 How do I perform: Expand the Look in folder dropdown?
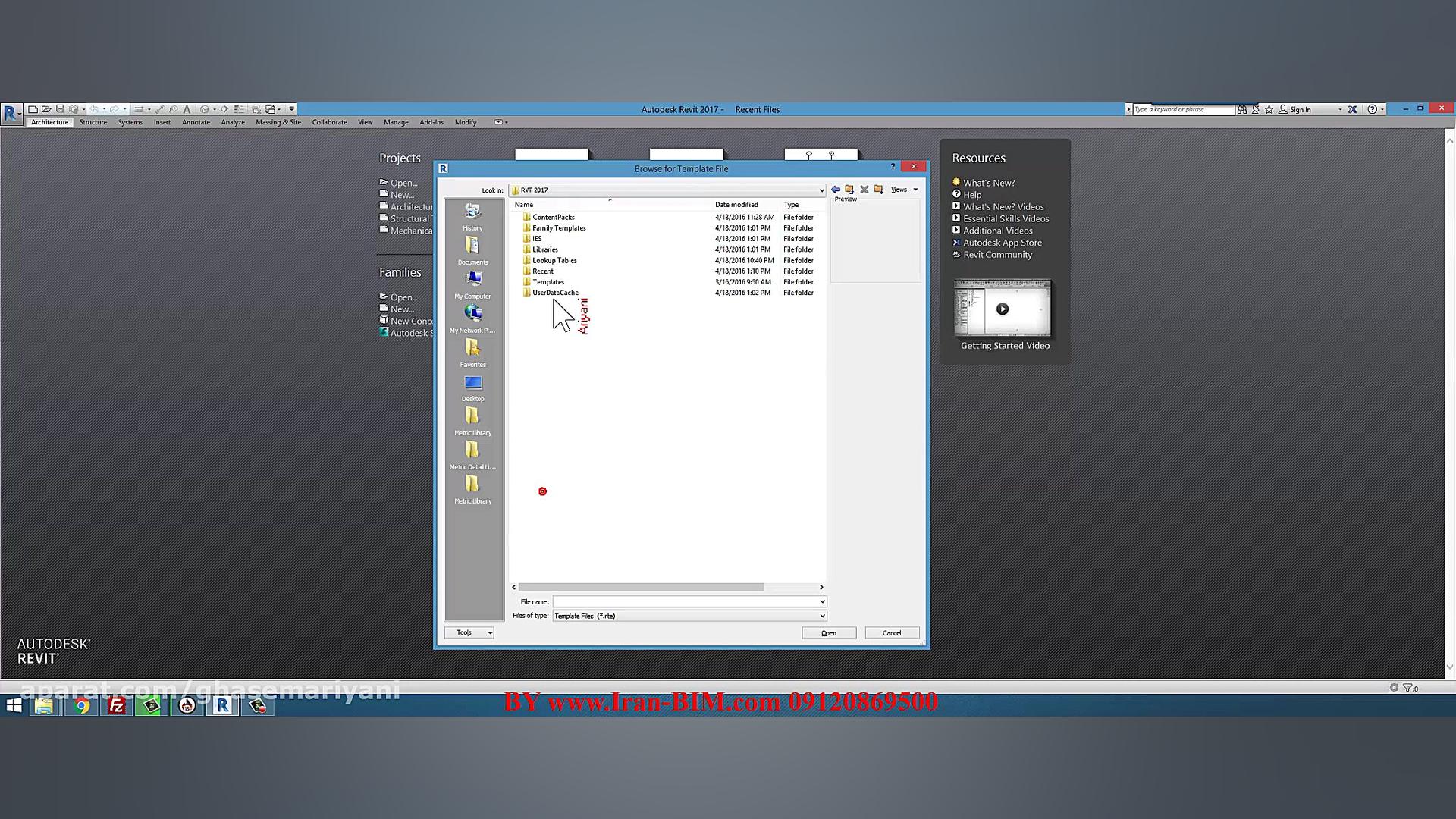[821, 190]
